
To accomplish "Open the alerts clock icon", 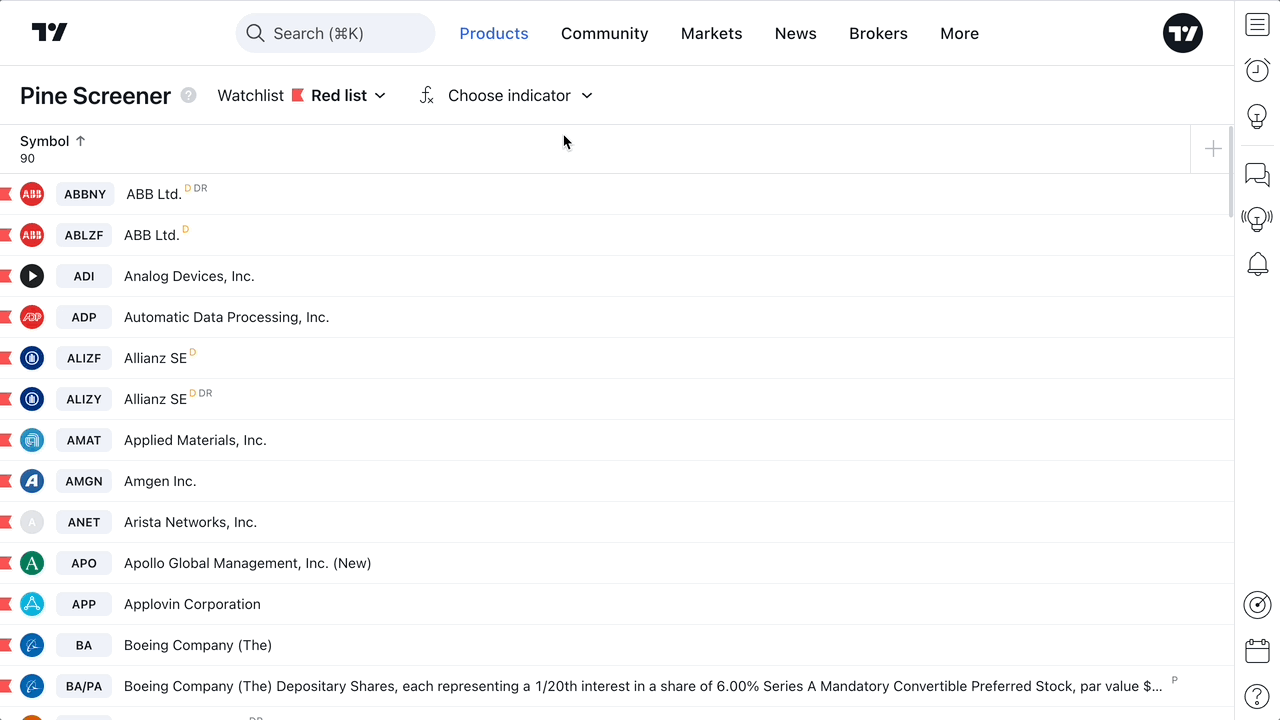I will pos(1257,70).
